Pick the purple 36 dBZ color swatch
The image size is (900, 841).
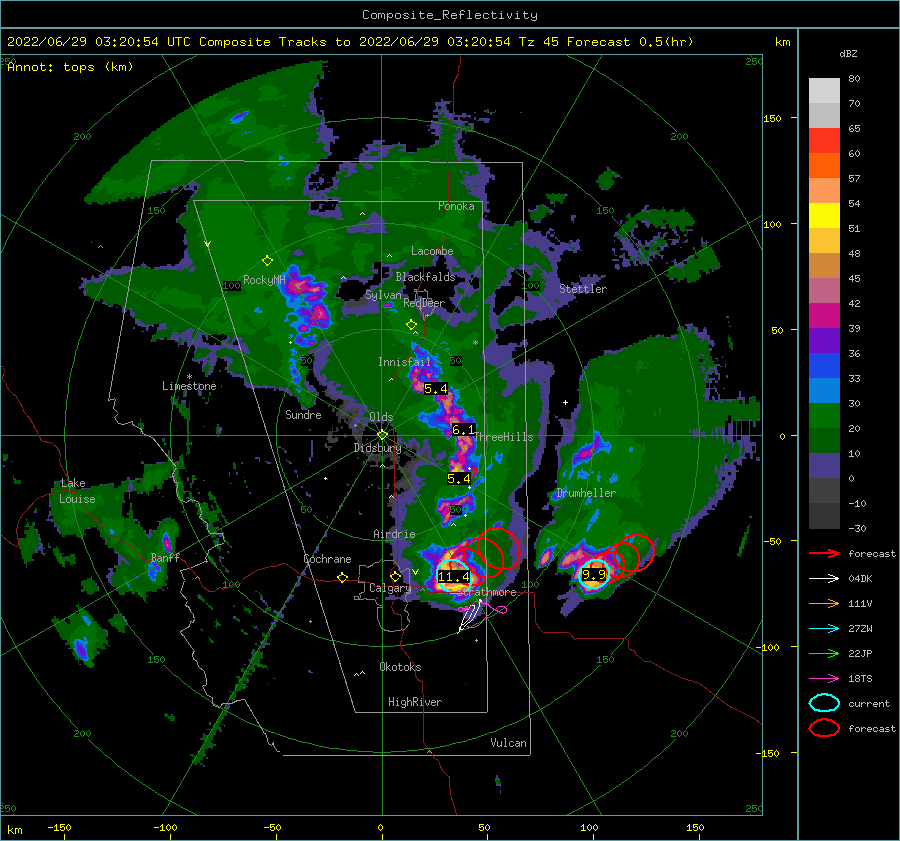click(x=824, y=340)
